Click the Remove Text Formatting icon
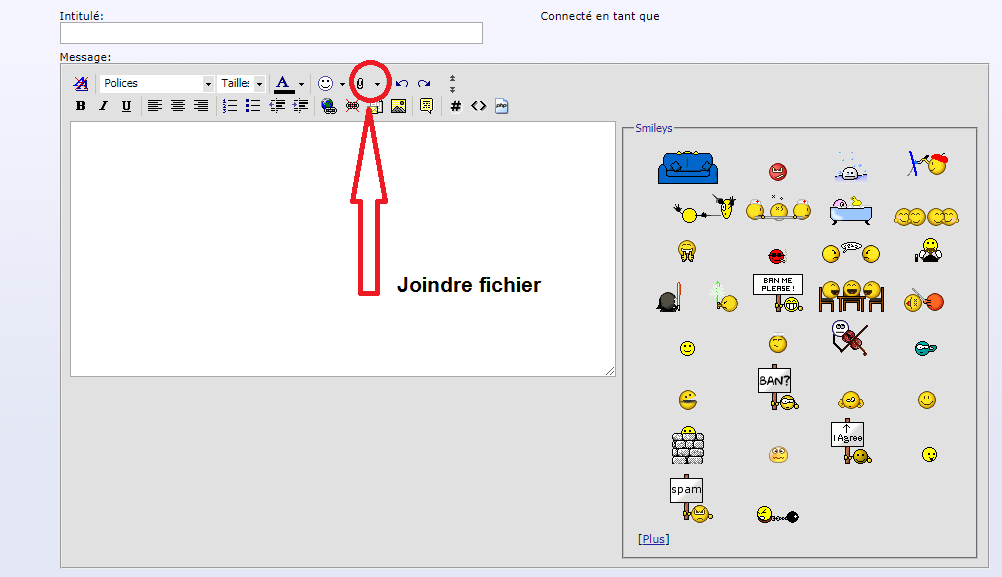The height and width of the screenshot is (577, 1002). point(81,83)
